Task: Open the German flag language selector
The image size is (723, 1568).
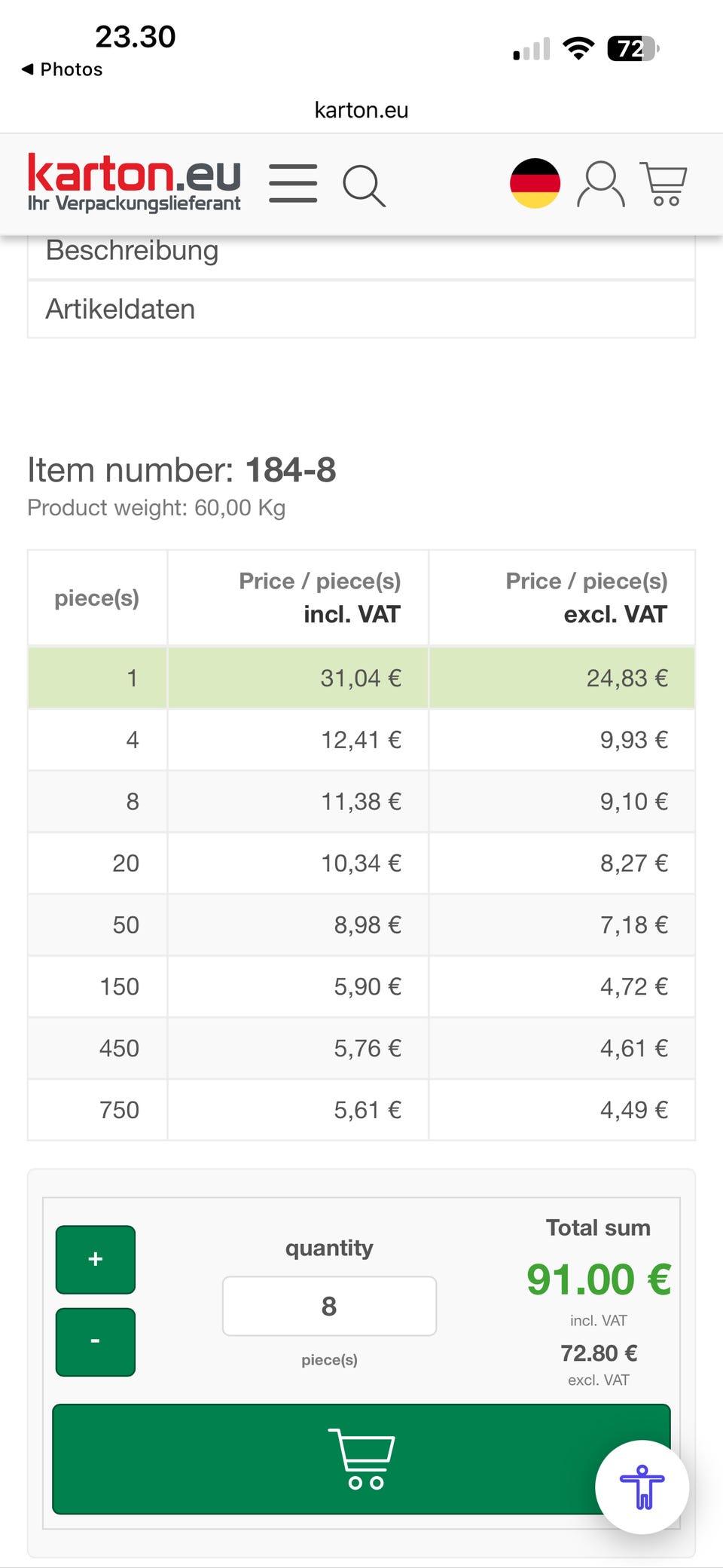Action: (x=535, y=183)
